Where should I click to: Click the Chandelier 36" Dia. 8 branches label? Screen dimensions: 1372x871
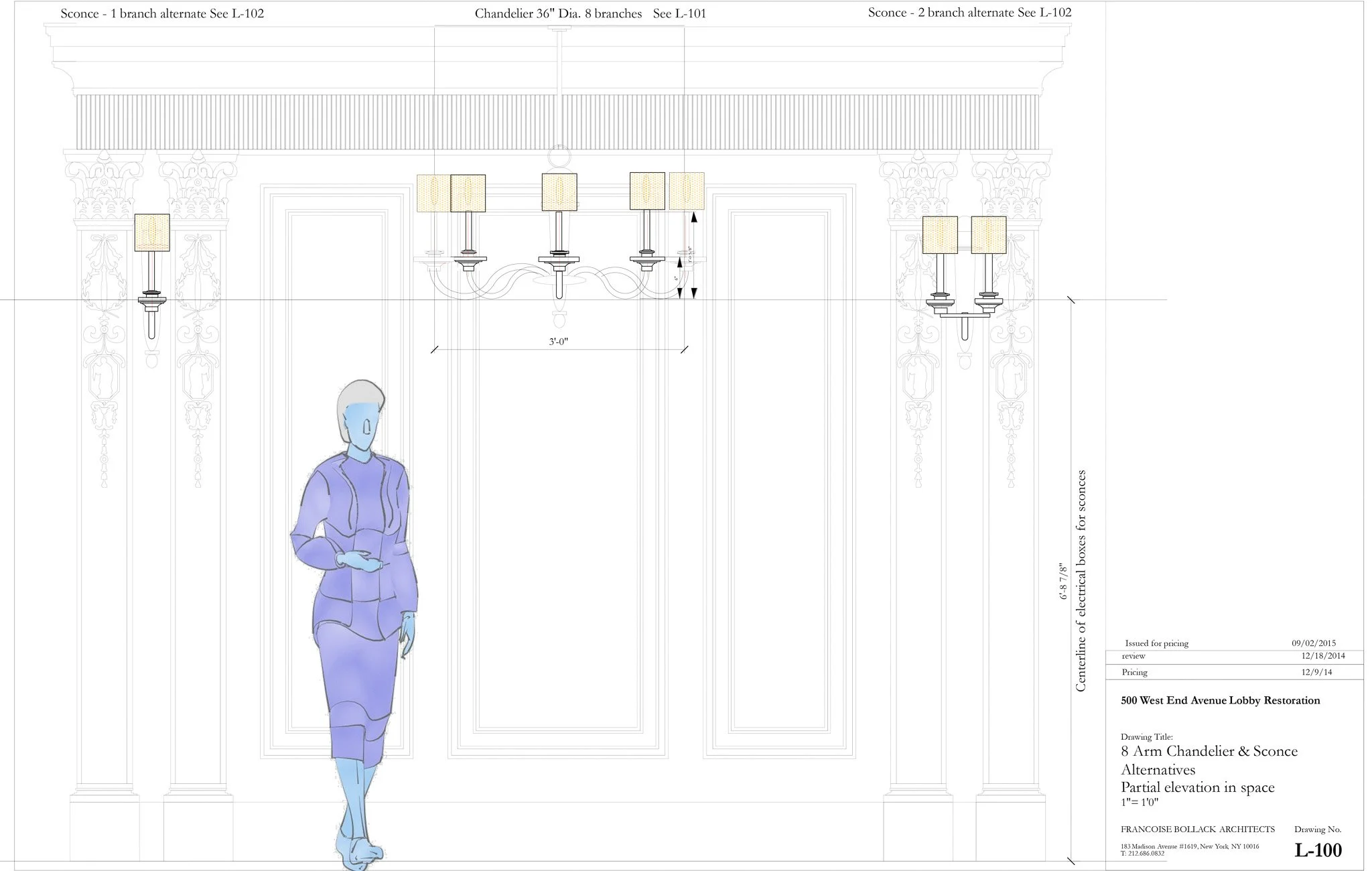pyautogui.click(x=558, y=13)
